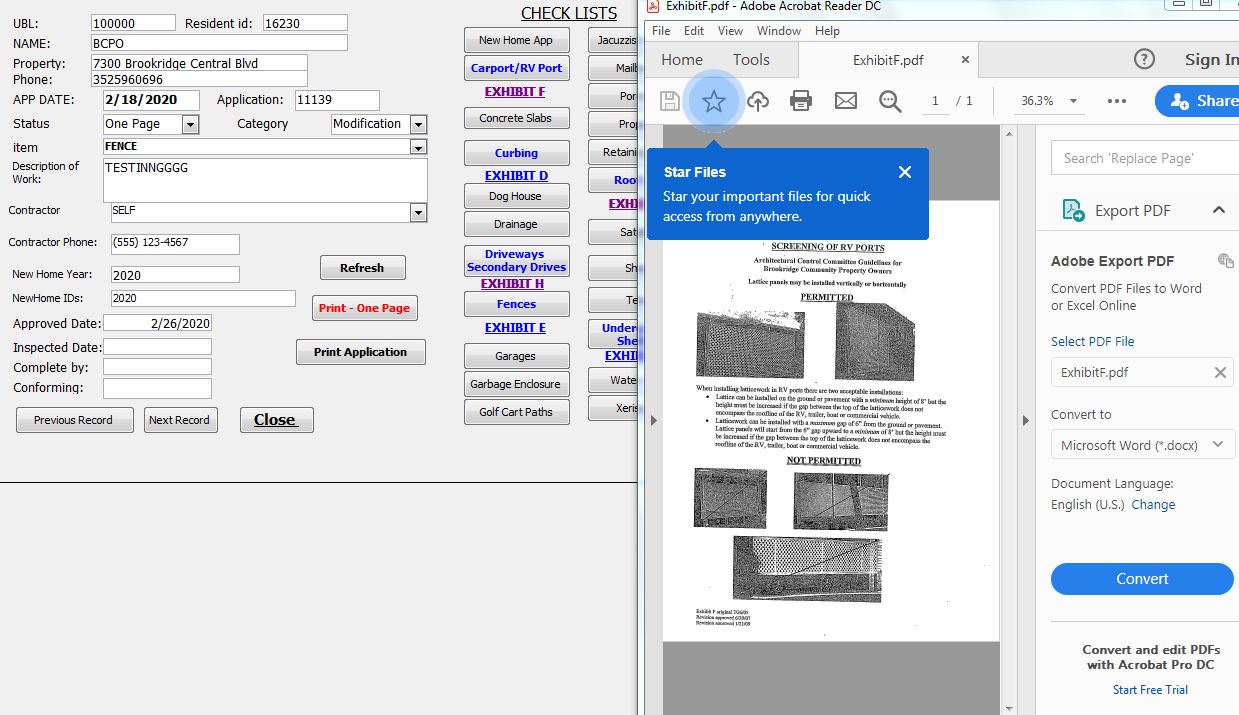
Task: Open the Category dropdown arrow
Action: (419, 125)
